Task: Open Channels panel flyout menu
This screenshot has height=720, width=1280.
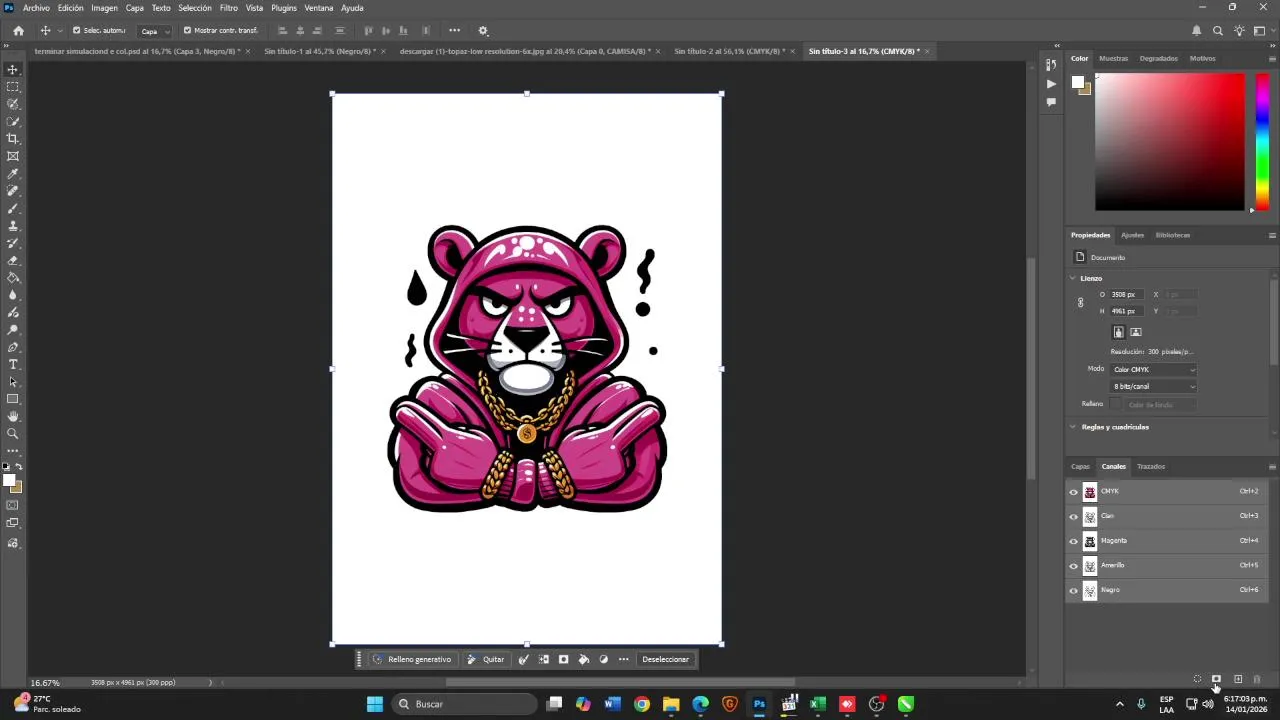Action: (1272, 466)
